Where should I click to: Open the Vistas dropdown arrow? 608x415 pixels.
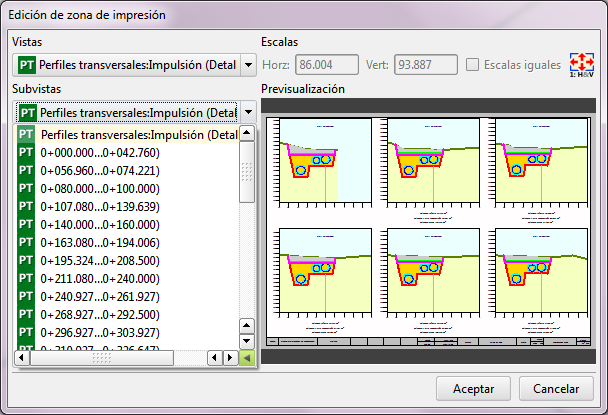click(x=248, y=66)
